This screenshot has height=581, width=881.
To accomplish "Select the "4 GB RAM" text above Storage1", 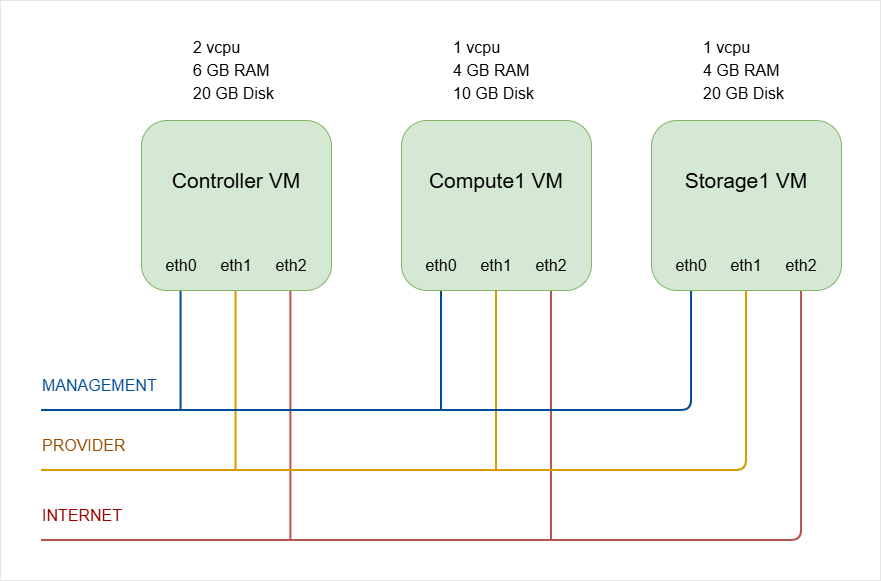I will pyautogui.click(x=741, y=70).
